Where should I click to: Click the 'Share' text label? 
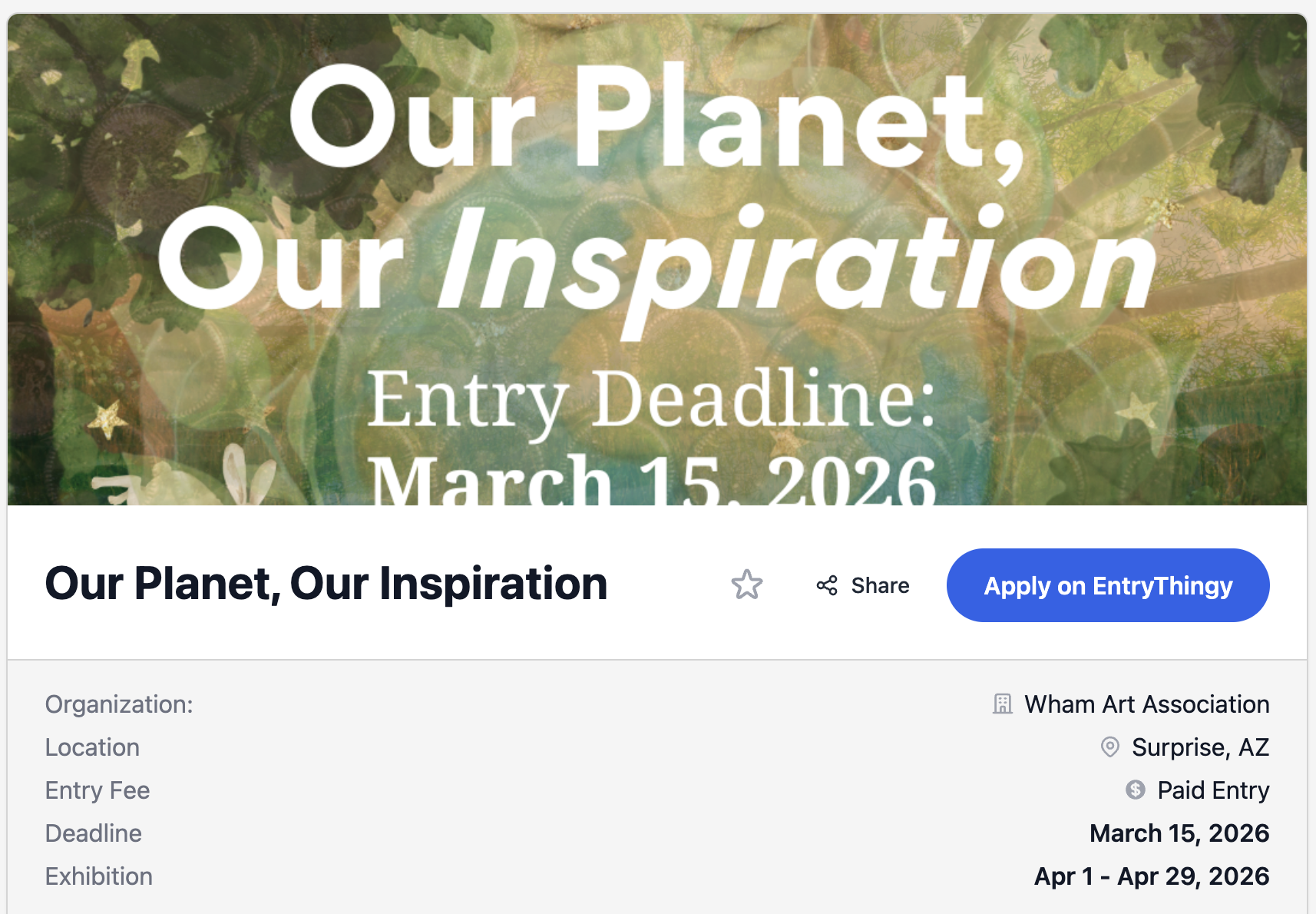[880, 586]
